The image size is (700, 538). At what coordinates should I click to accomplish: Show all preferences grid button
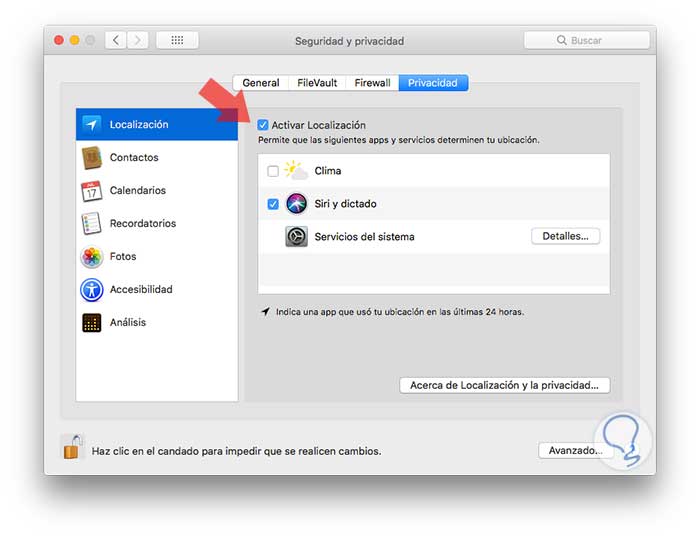(177, 40)
